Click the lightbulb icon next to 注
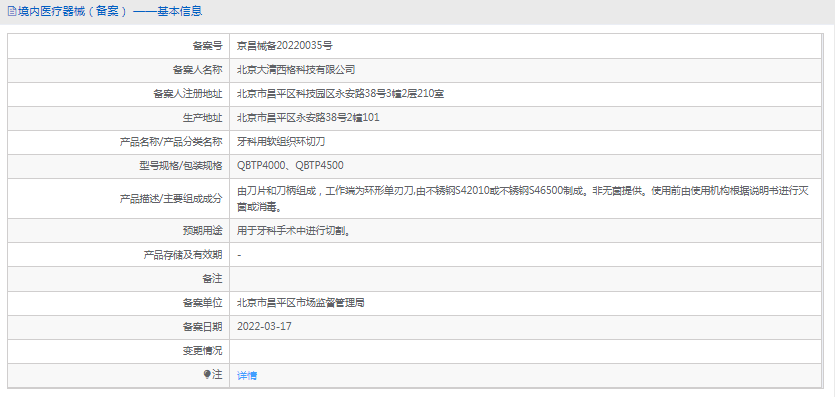This screenshot has width=835, height=397. point(208,375)
